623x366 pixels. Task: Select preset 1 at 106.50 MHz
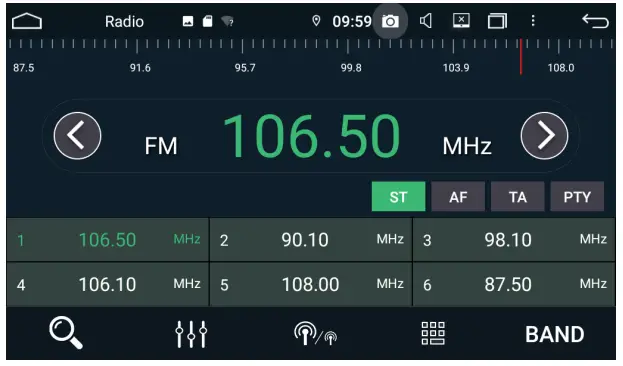108,240
